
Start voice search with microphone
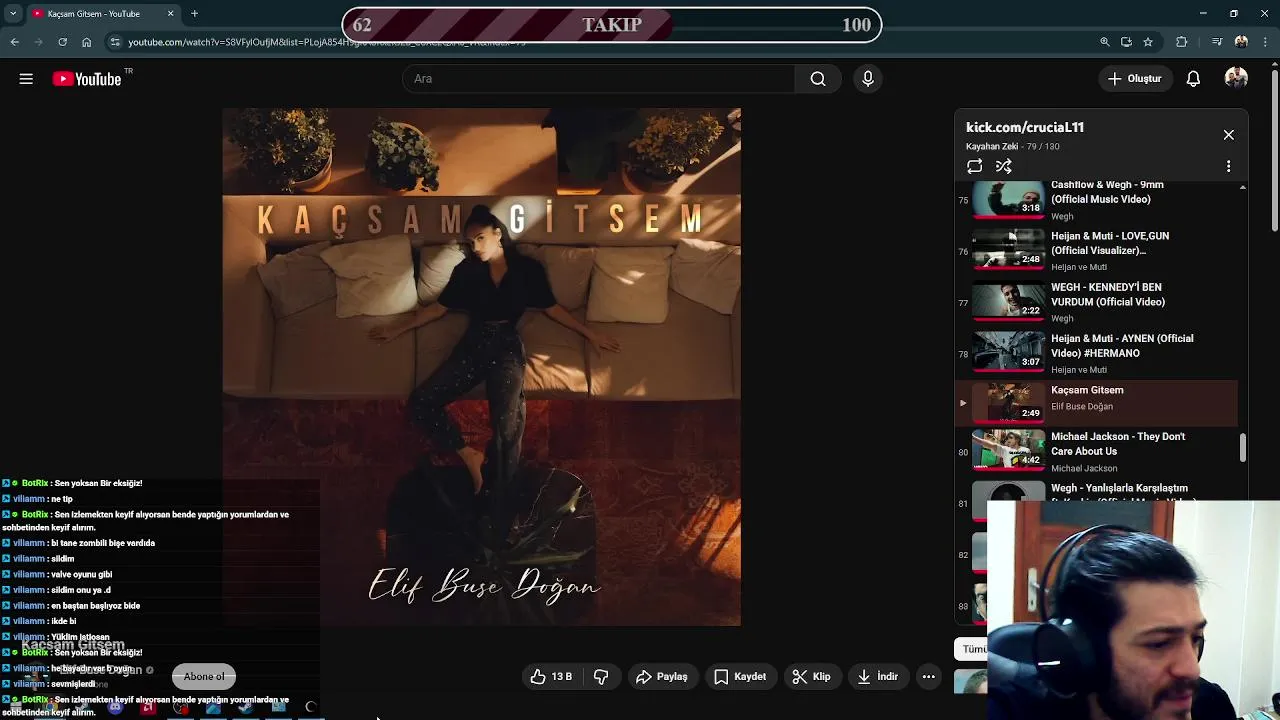click(868, 79)
